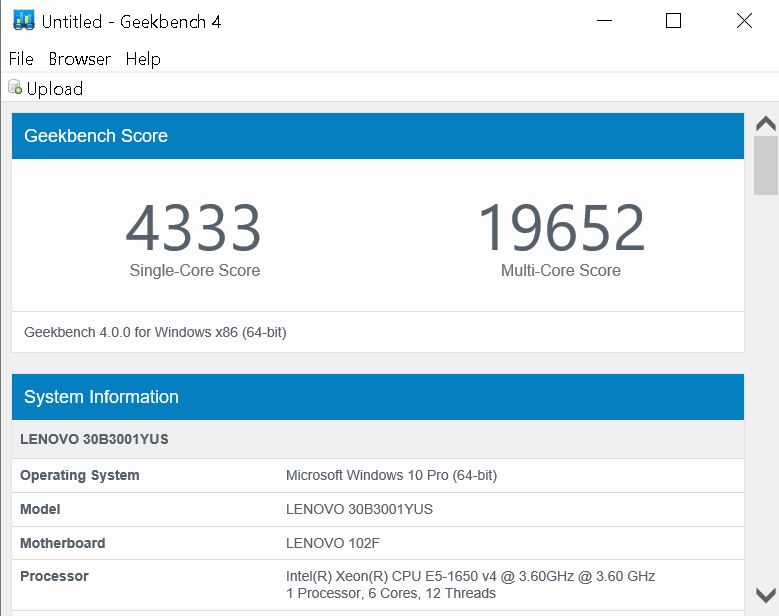Click the Operating System row value
Viewport: 779px width, 616px height.
(x=391, y=475)
